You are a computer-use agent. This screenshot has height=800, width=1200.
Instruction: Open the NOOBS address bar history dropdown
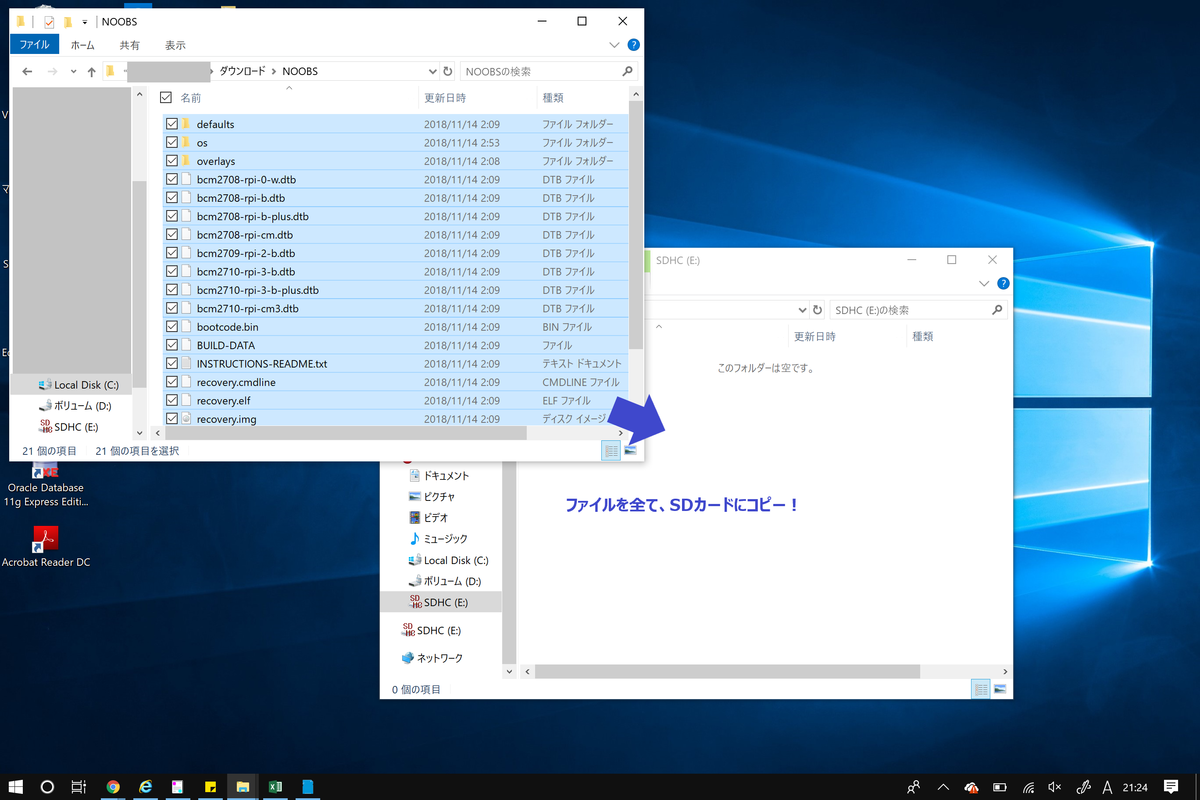[x=433, y=71]
